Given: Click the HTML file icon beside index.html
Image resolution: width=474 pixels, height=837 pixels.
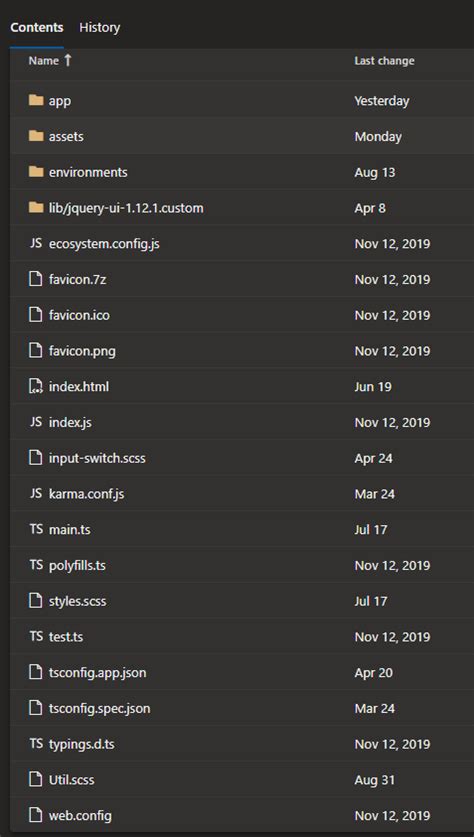Looking at the screenshot, I should pyautogui.click(x=36, y=386).
